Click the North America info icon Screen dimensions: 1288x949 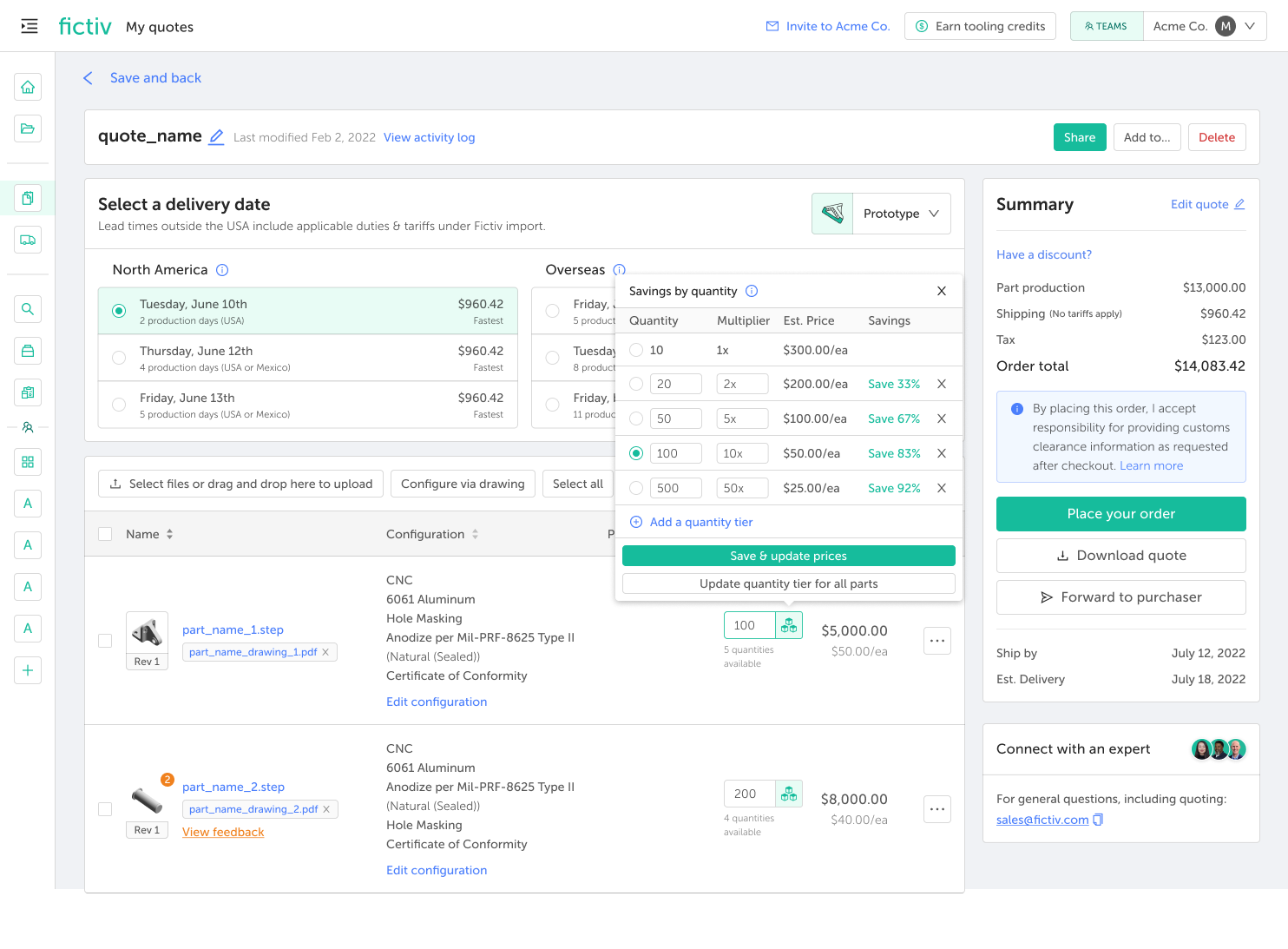click(222, 270)
